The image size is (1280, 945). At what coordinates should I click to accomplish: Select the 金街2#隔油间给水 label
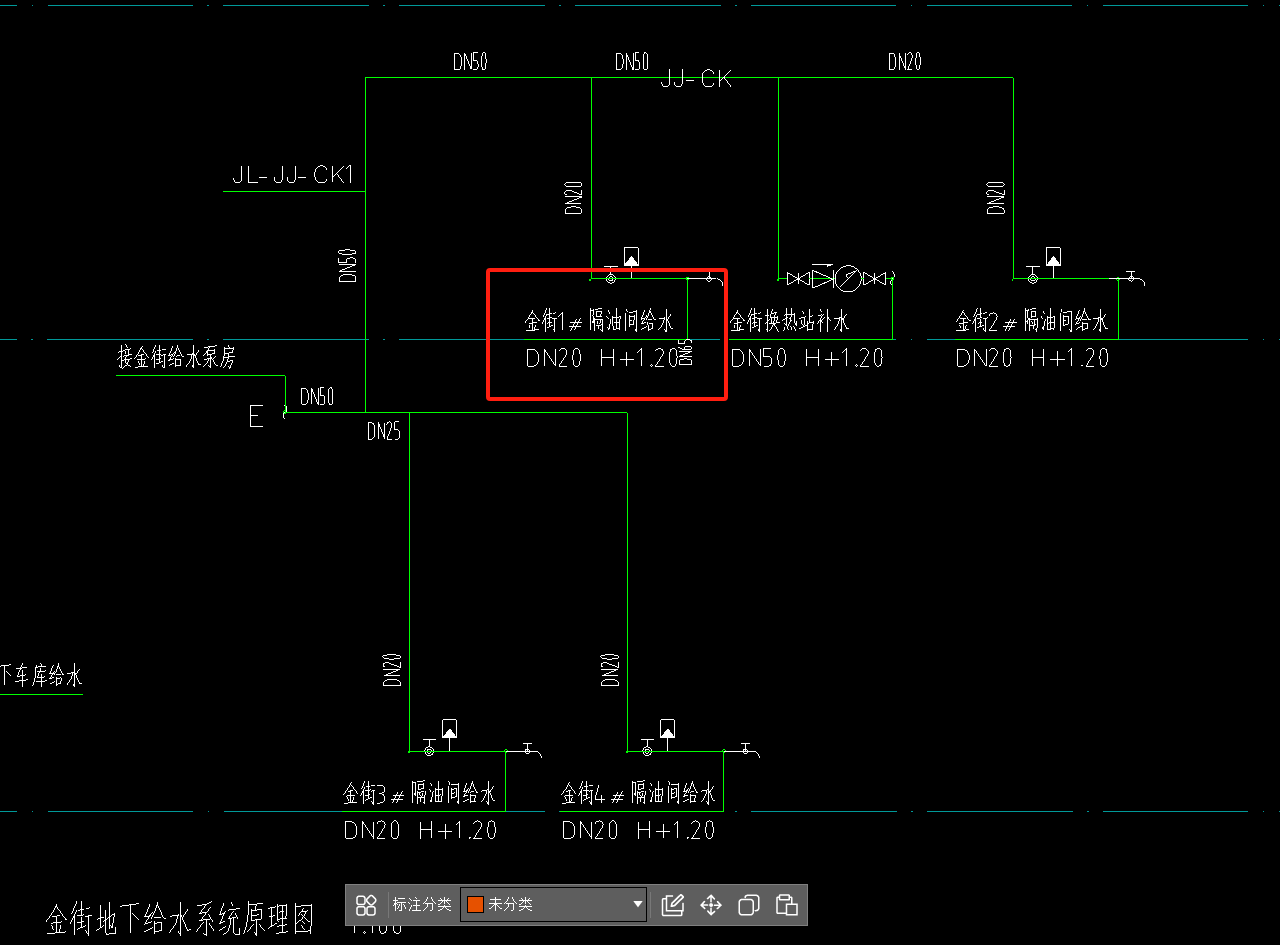point(1032,321)
